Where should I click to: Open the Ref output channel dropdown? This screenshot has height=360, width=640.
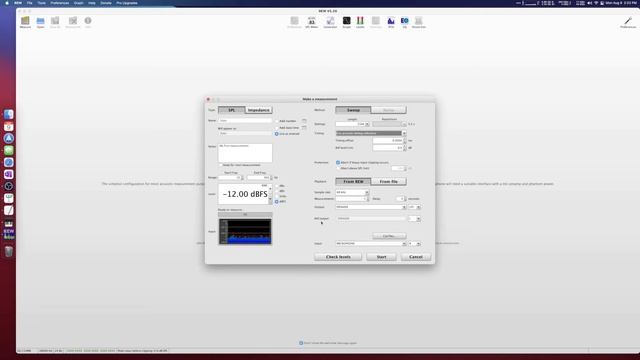(x=414, y=219)
